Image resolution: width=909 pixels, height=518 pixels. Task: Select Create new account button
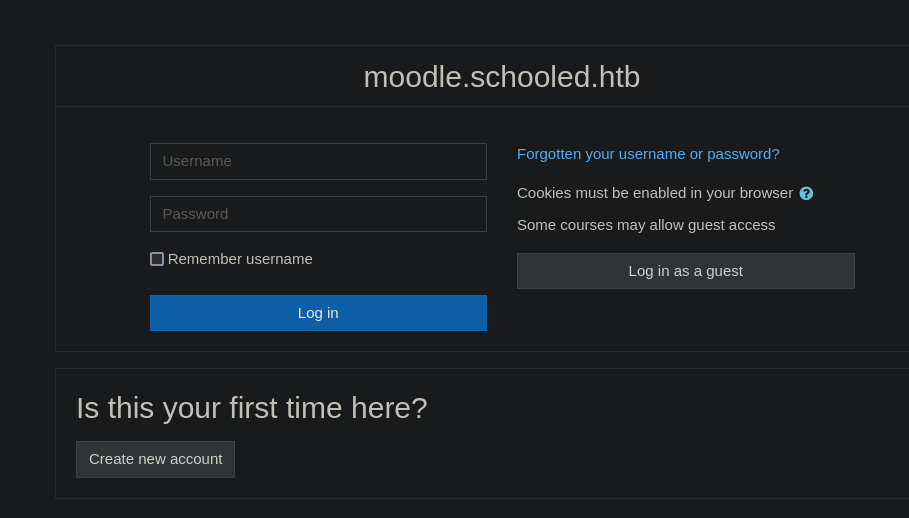coord(155,459)
